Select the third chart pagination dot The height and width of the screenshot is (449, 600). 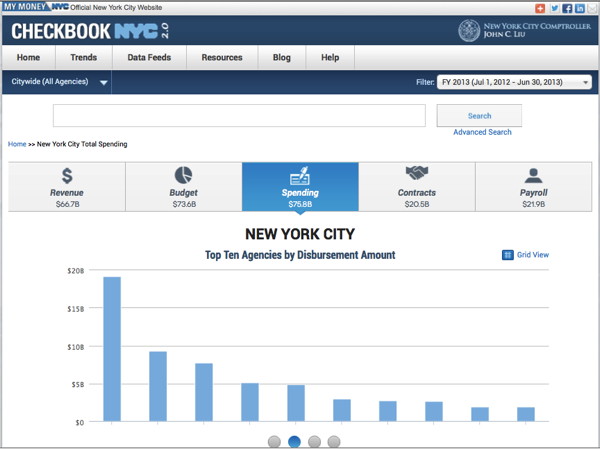click(314, 442)
